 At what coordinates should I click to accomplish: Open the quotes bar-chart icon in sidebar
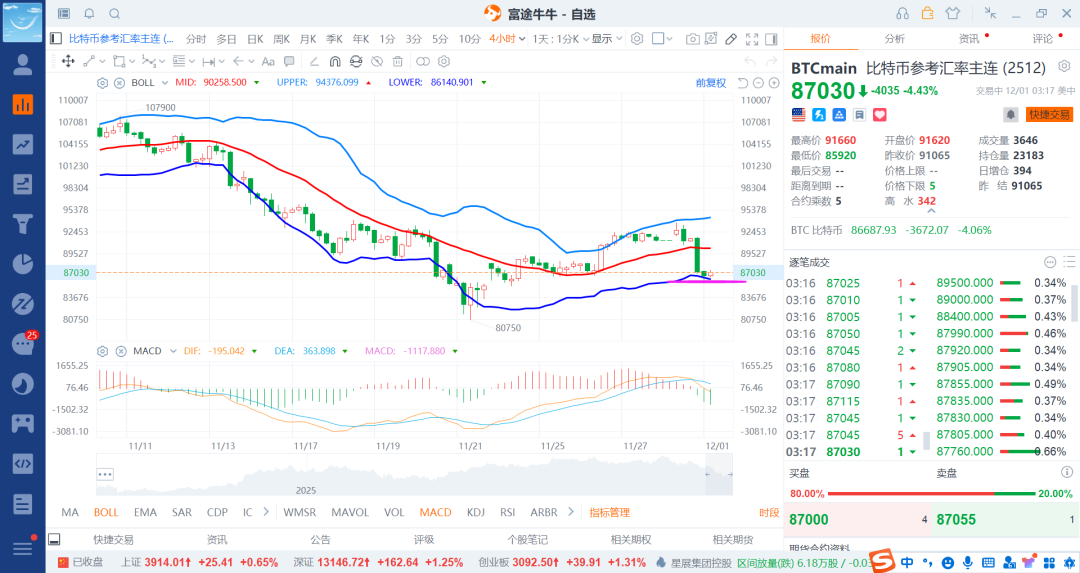pos(23,104)
